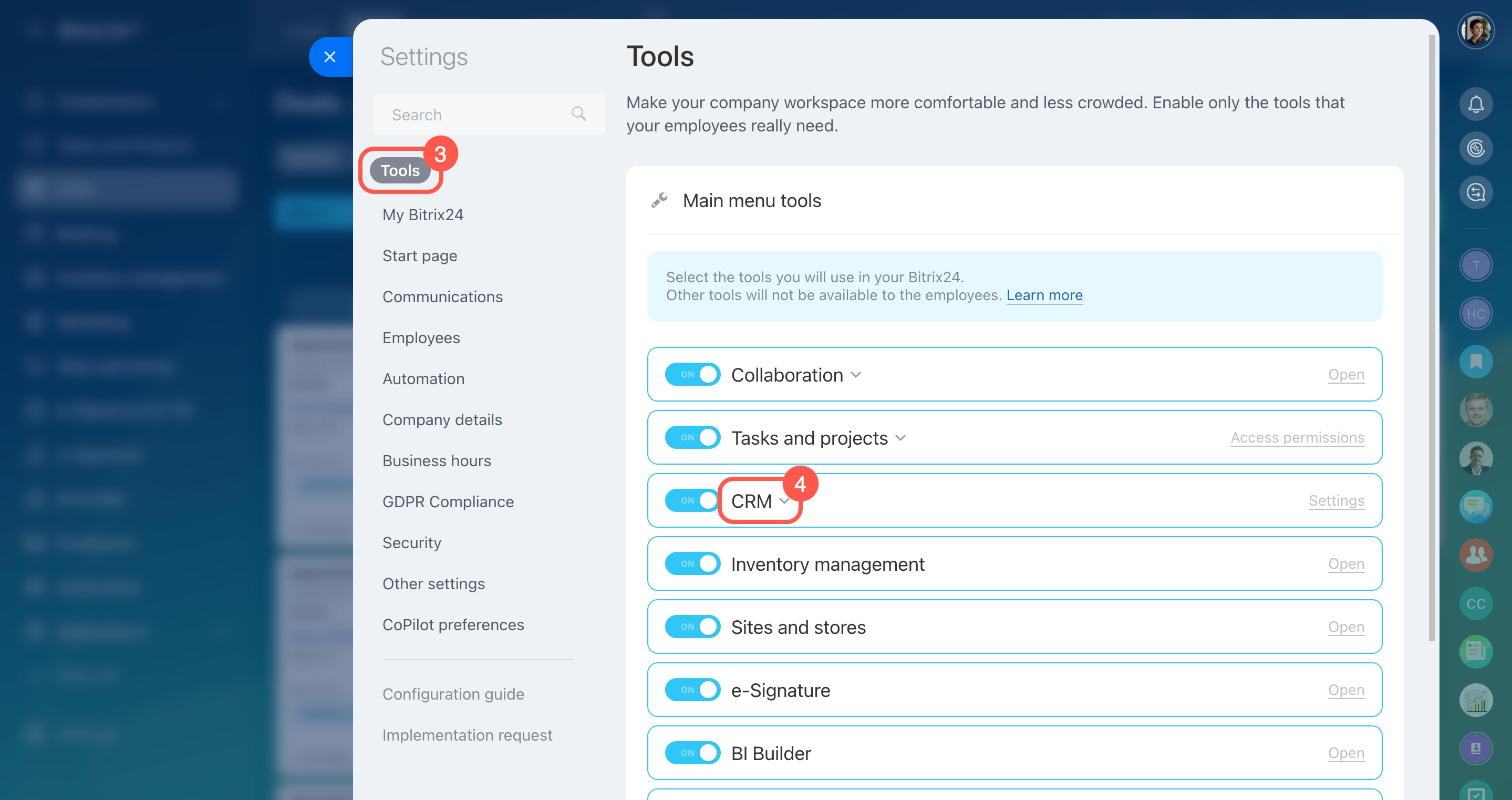Click the chat arrows icon in right bar

(1476, 192)
